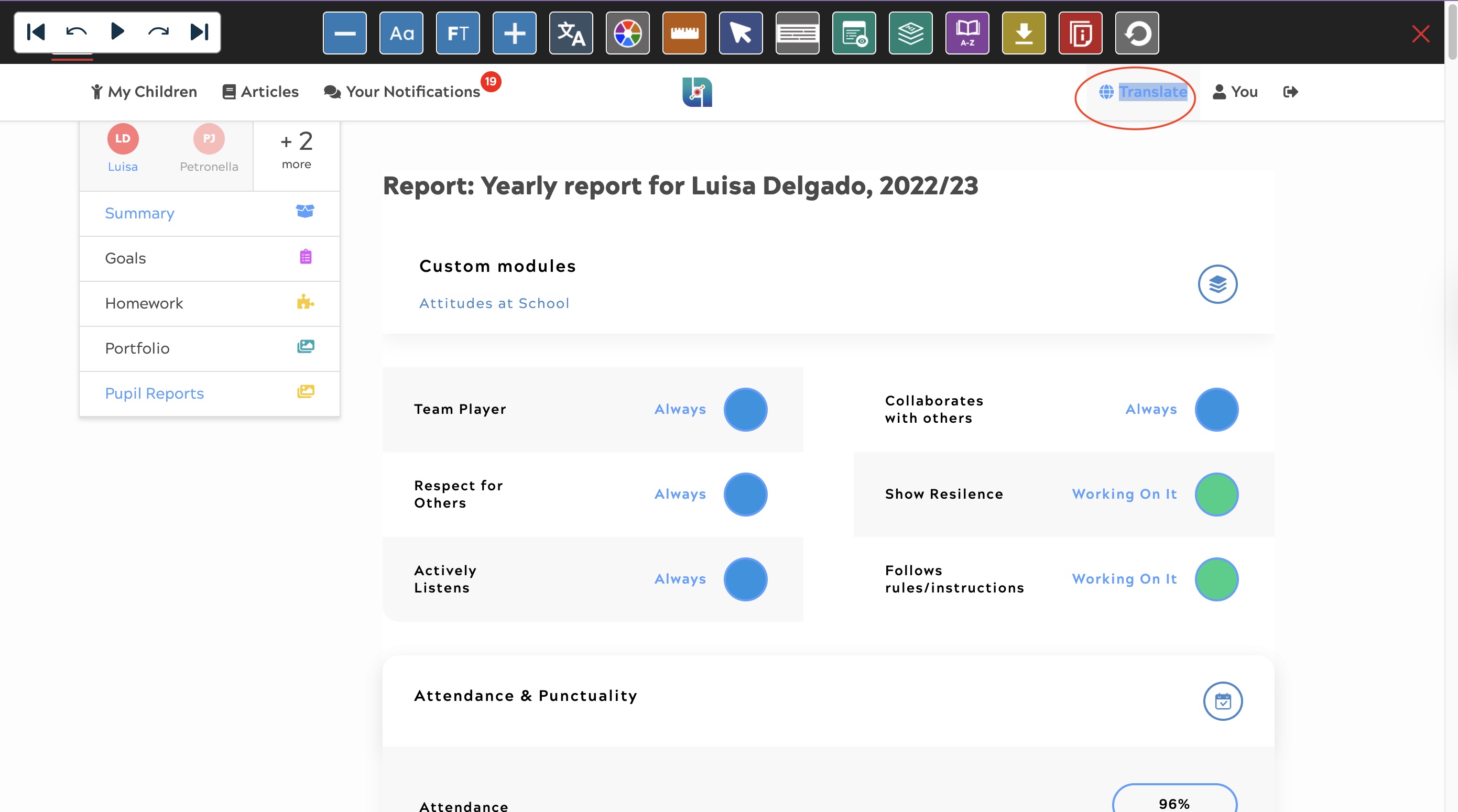Click the Attitudes at School link
Viewport: 1458px width, 812px height.
click(x=494, y=303)
